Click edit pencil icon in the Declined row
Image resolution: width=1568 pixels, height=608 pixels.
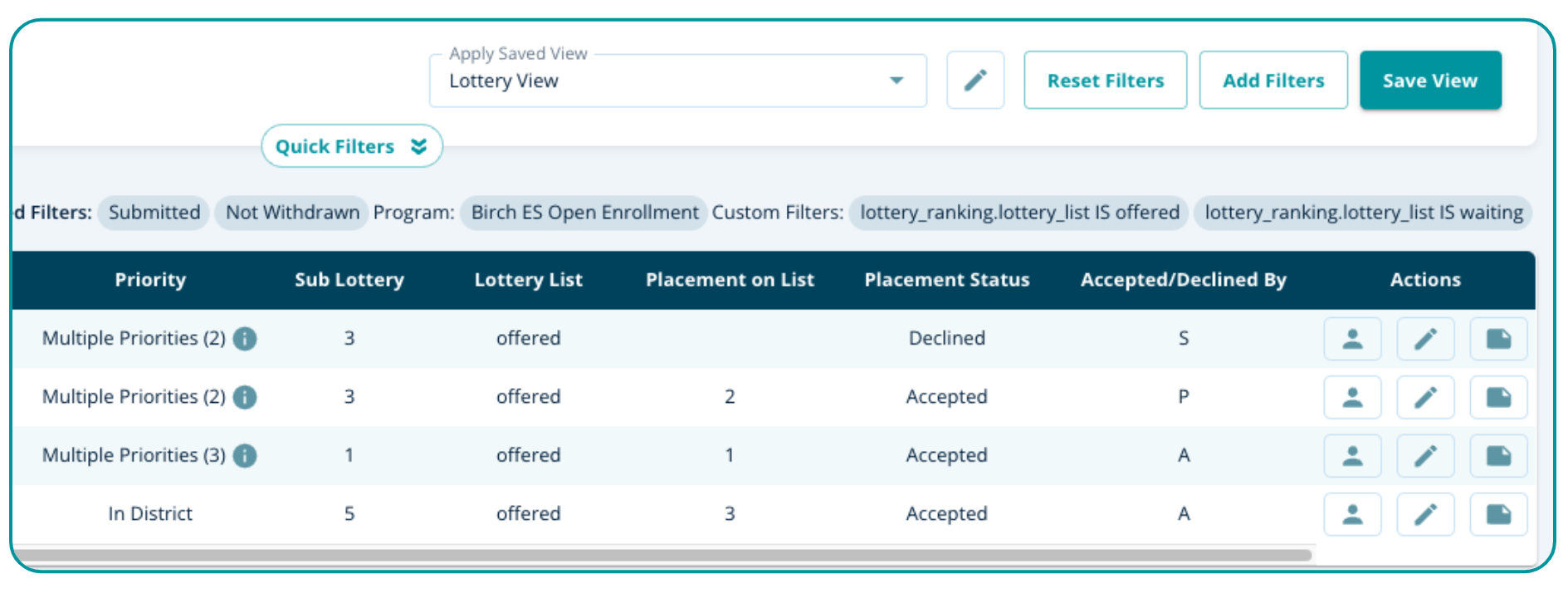(x=1424, y=339)
